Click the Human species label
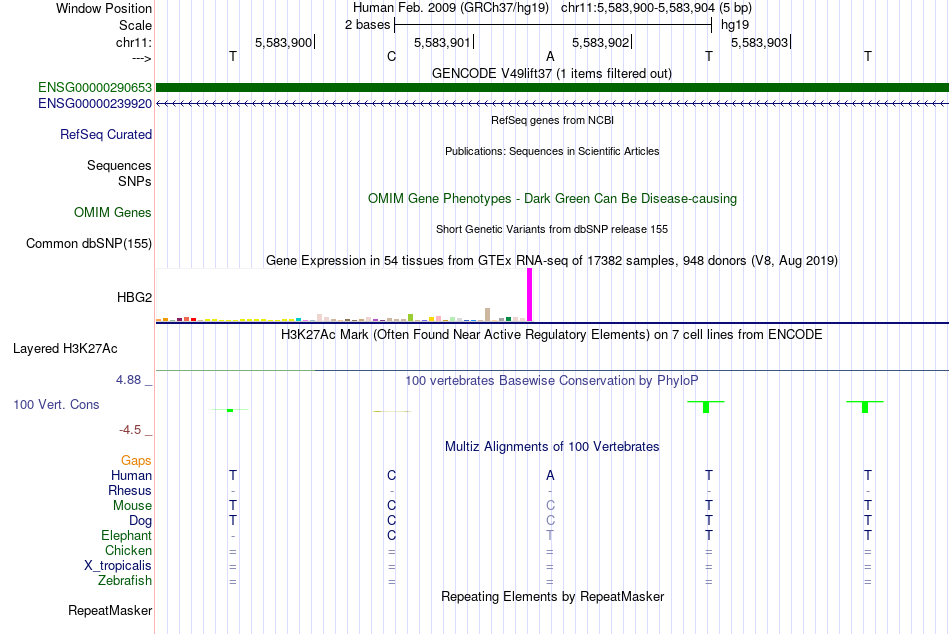 (131, 476)
